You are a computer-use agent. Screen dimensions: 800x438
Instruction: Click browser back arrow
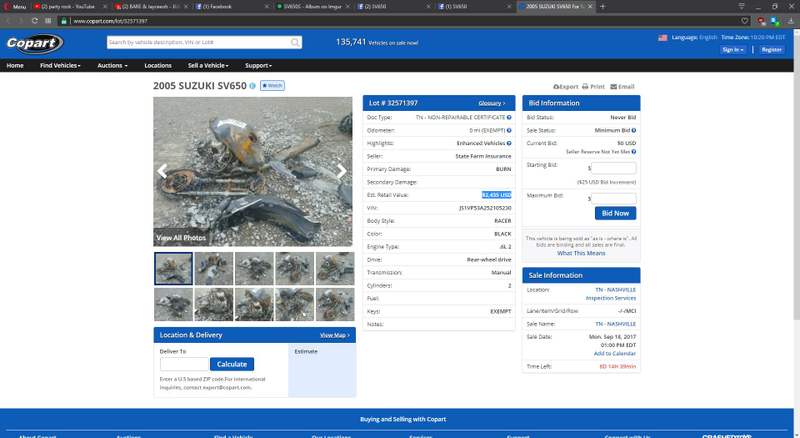[x=8, y=21]
